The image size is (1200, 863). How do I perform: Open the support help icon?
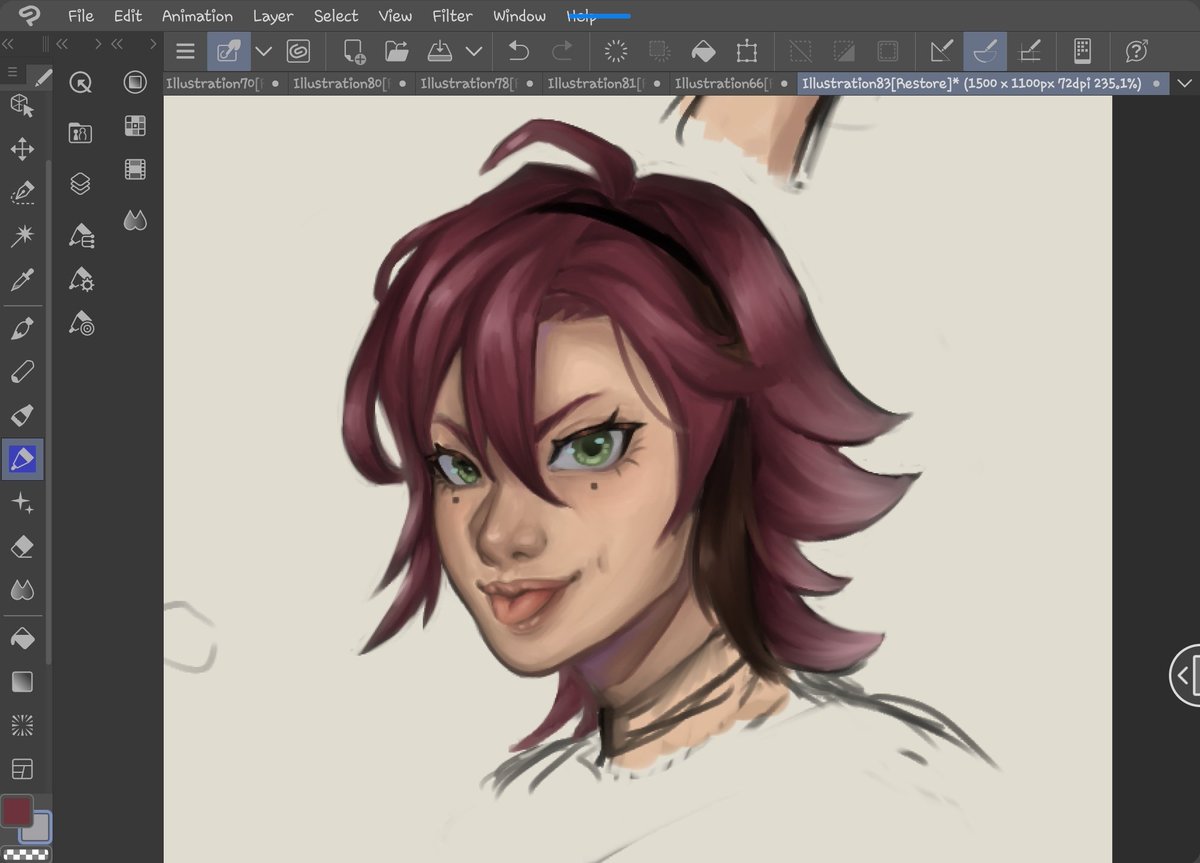1136,51
